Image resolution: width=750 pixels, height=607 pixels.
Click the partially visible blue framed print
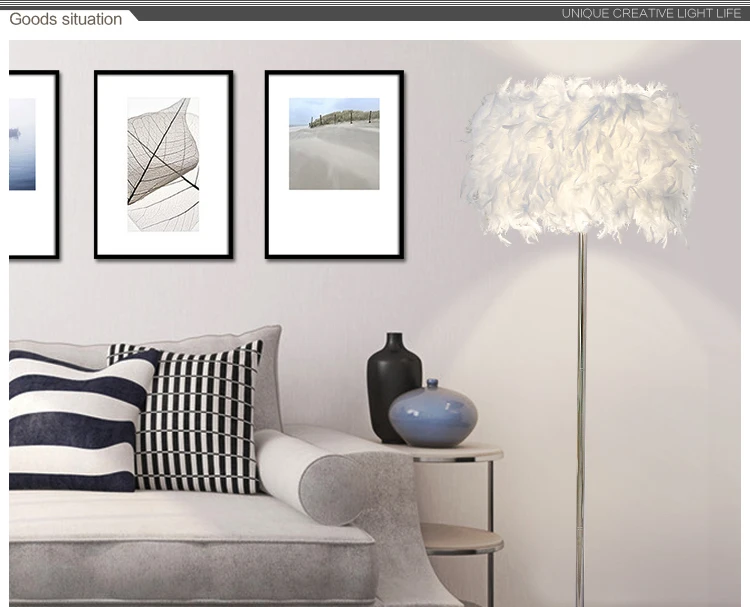pyautogui.click(x=33, y=165)
